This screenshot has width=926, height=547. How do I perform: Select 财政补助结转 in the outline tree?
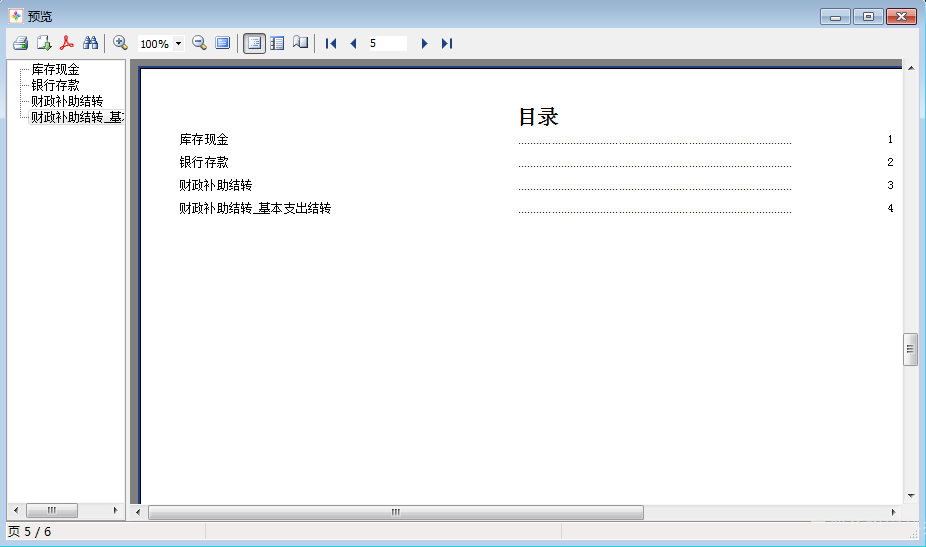[x=66, y=101]
